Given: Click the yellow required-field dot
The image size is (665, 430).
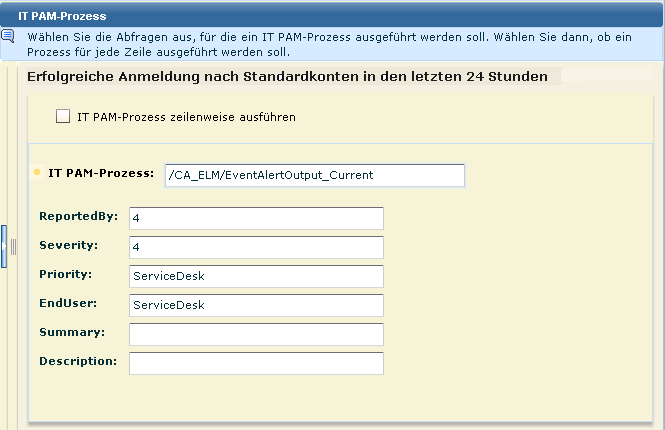Looking at the screenshot, I should pyautogui.click(x=38, y=173).
